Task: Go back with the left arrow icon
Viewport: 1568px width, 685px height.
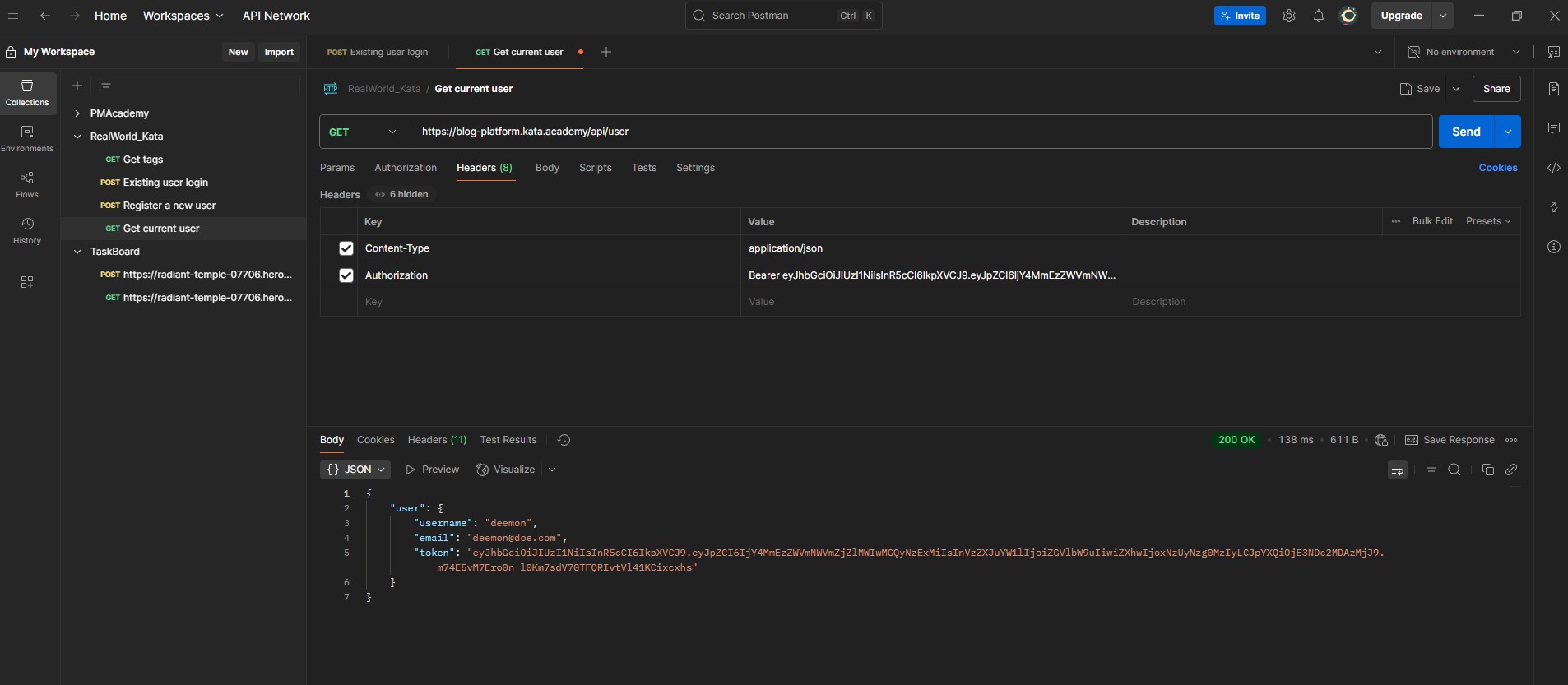Action: [45, 16]
